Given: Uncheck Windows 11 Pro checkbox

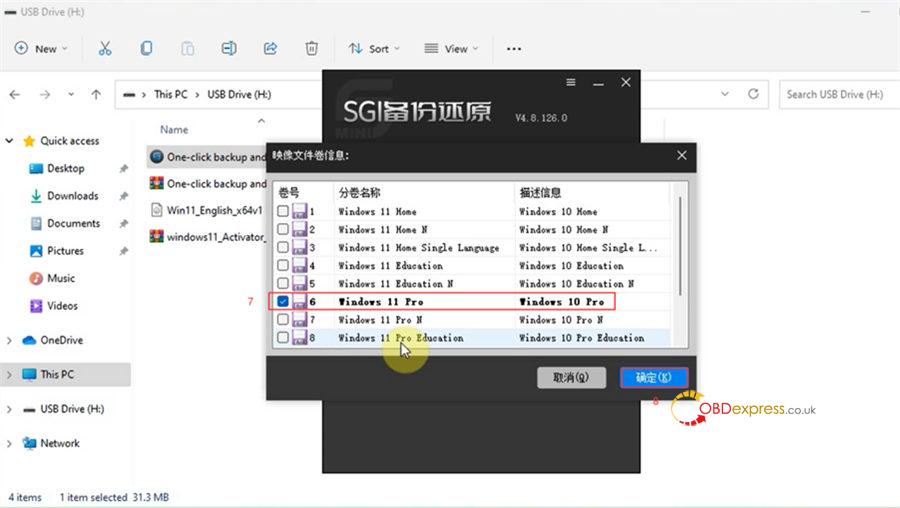Looking at the screenshot, I should (x=282, y=301).
